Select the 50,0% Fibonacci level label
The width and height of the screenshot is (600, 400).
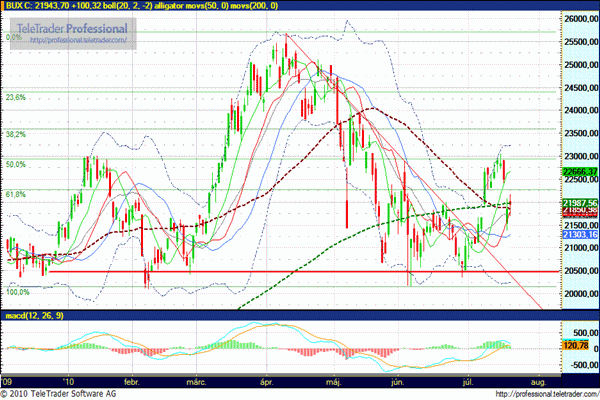pos(15,164)
